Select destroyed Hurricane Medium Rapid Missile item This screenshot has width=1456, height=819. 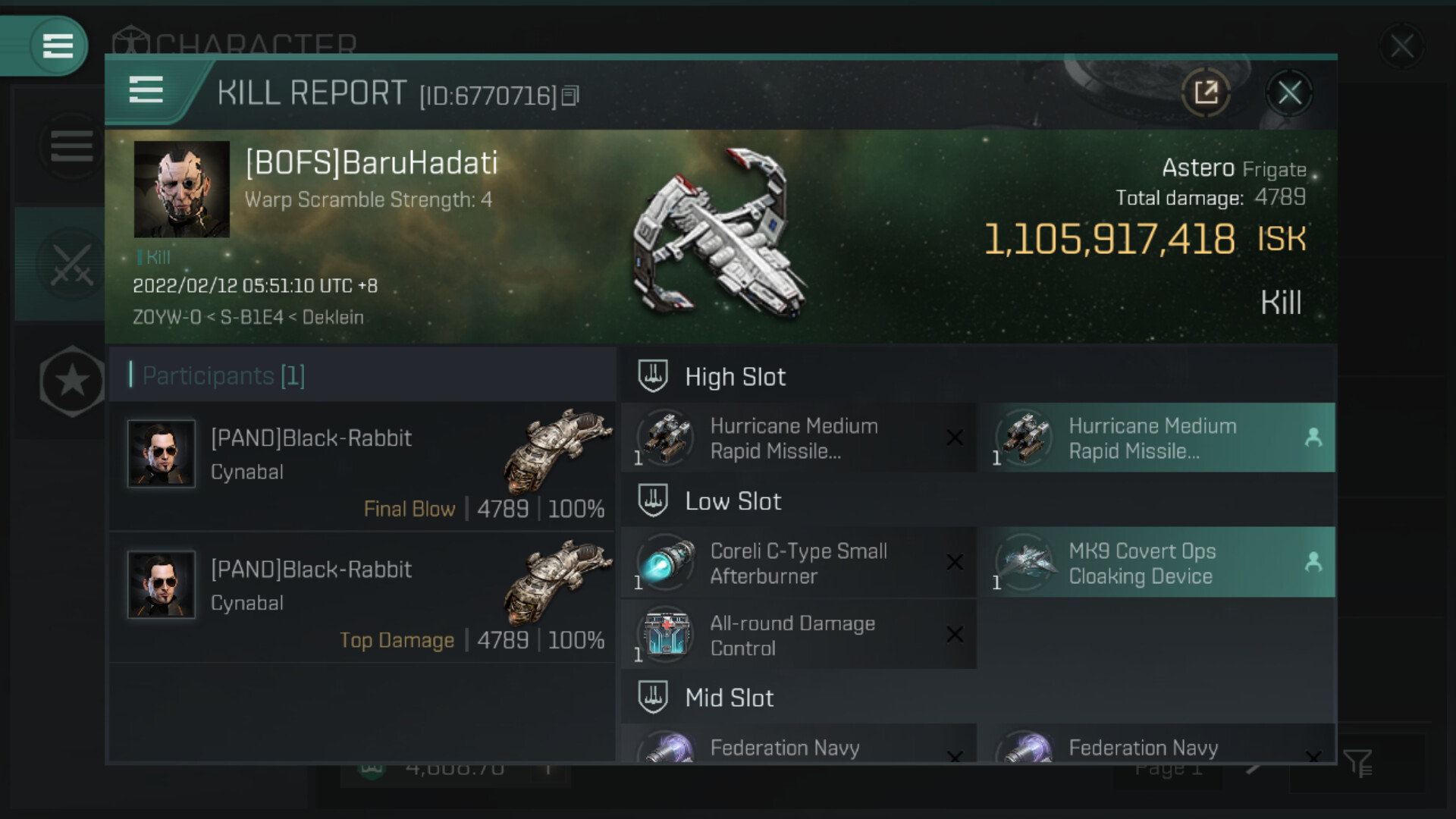coord(799,438)
